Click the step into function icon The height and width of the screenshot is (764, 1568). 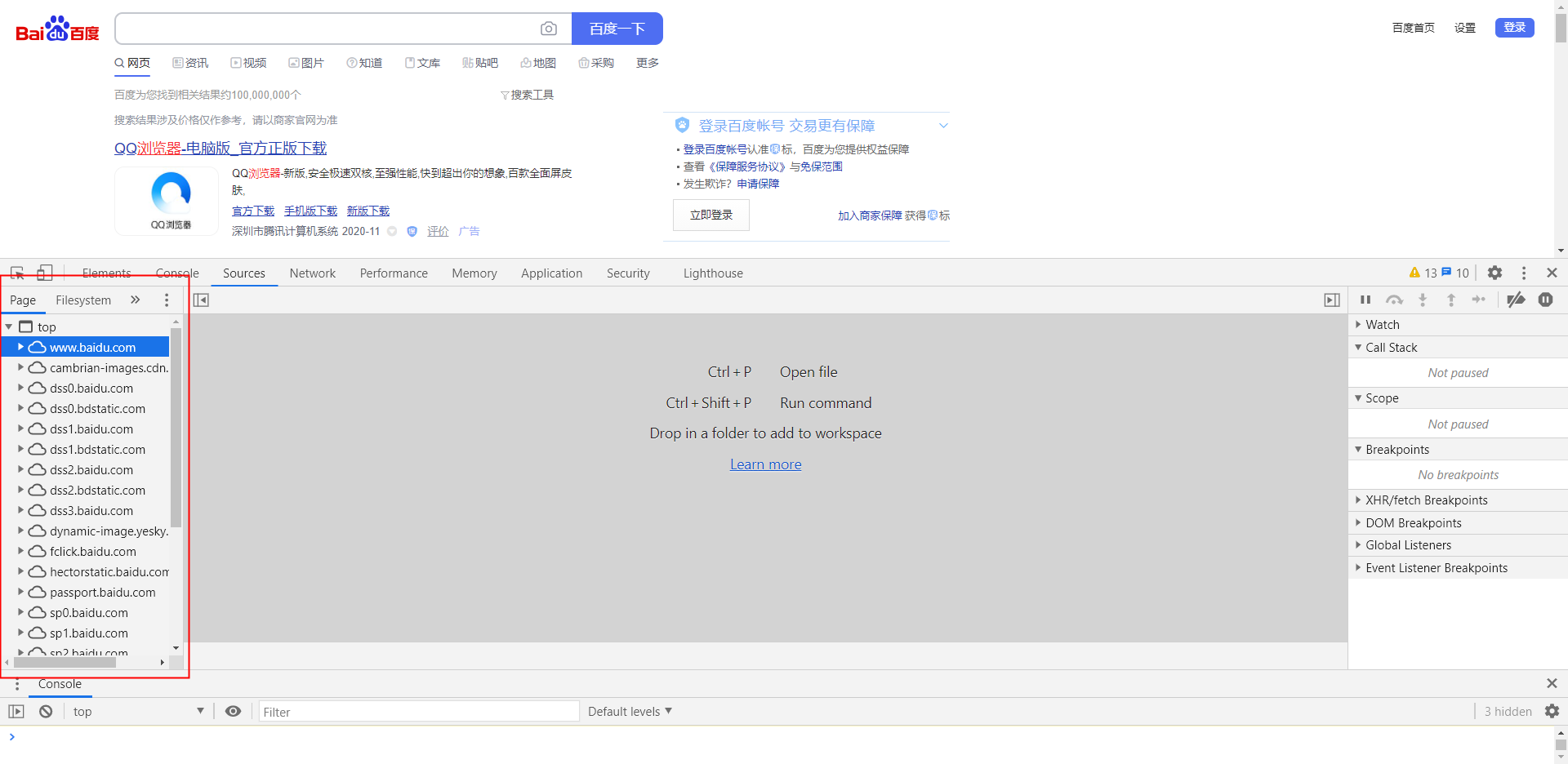tap(1423, 300)
